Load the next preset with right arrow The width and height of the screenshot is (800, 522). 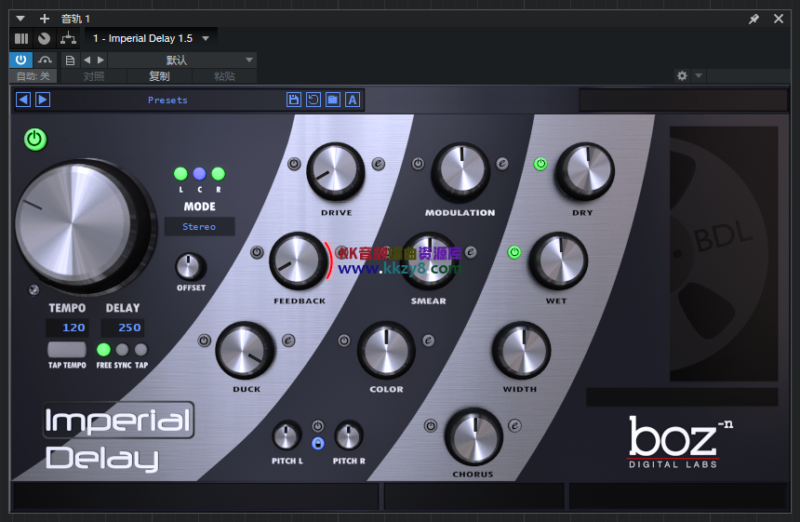pyautogui.click(x=43, y=100)
